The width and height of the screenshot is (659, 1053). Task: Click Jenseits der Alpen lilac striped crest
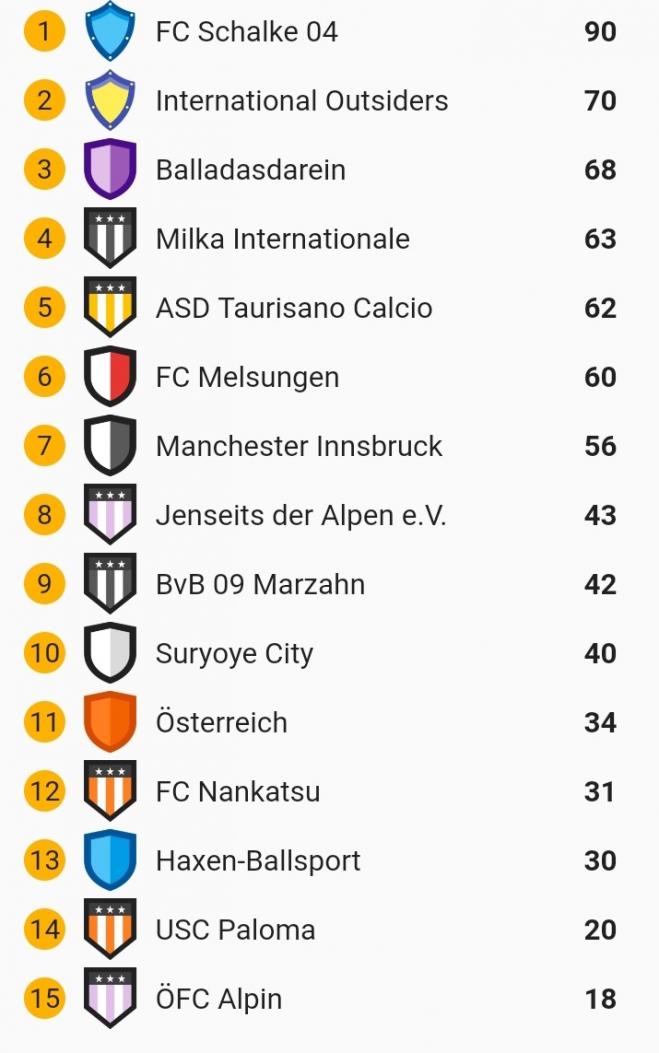110,515
